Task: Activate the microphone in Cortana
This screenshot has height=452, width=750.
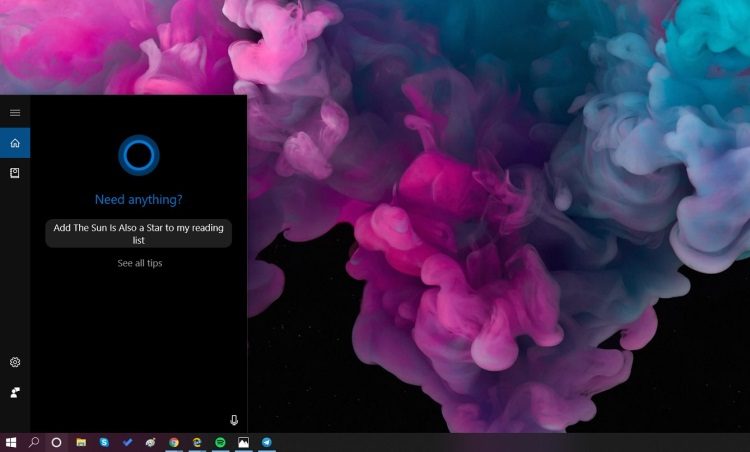Action: click(234, 420)
